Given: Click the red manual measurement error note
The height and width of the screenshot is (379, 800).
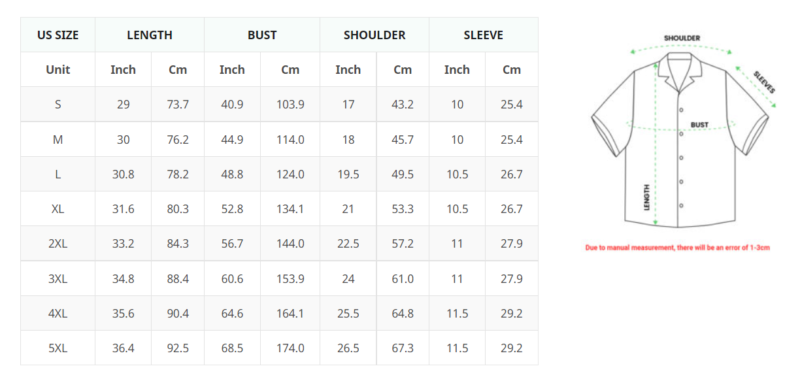Looking at the screenshot, I should tap(677, 248).
